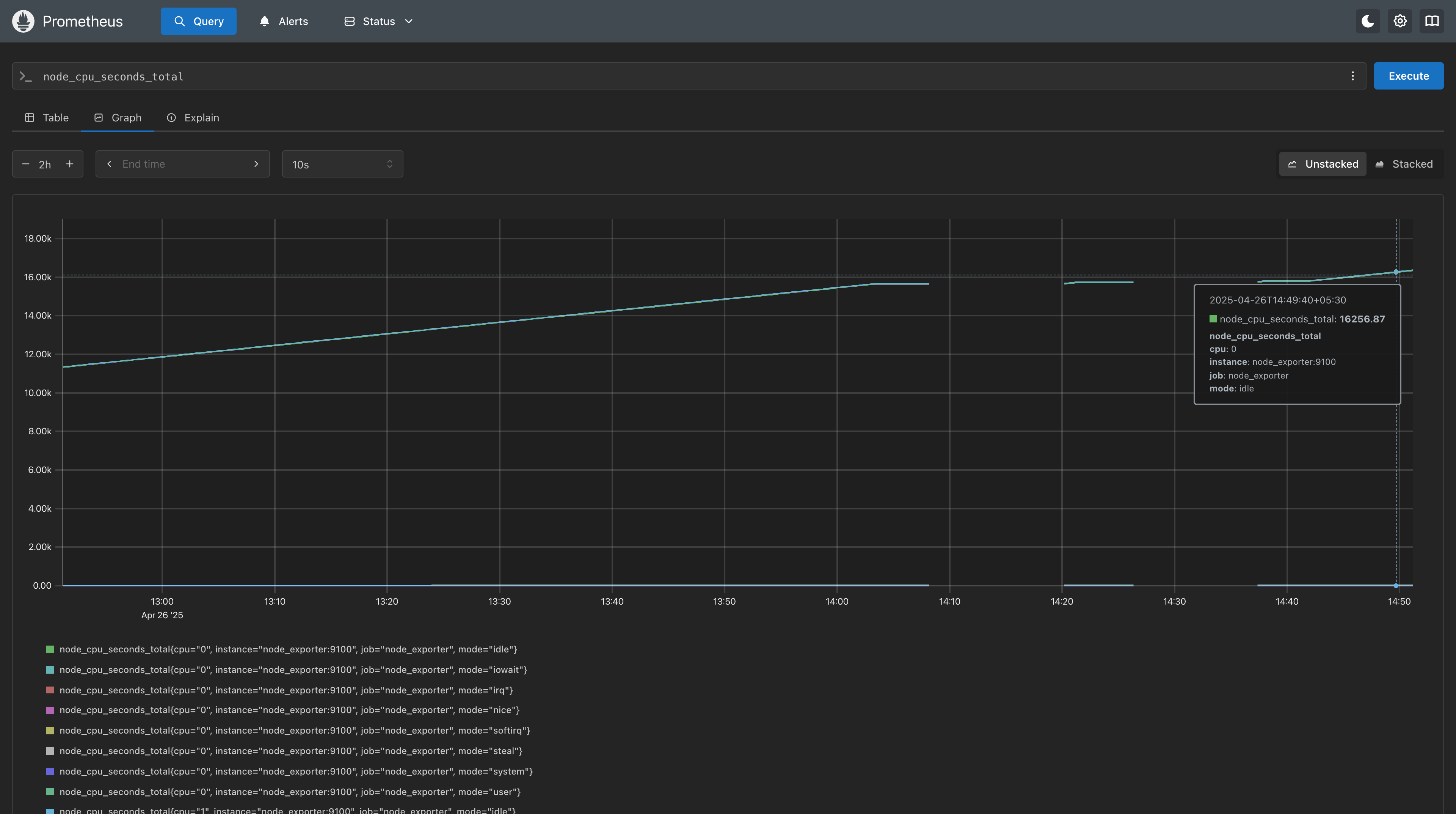The height and width of the screenshot is (814, 1456).
Task: Click the PromQL expression input field
Action: [x=690, y=76]
